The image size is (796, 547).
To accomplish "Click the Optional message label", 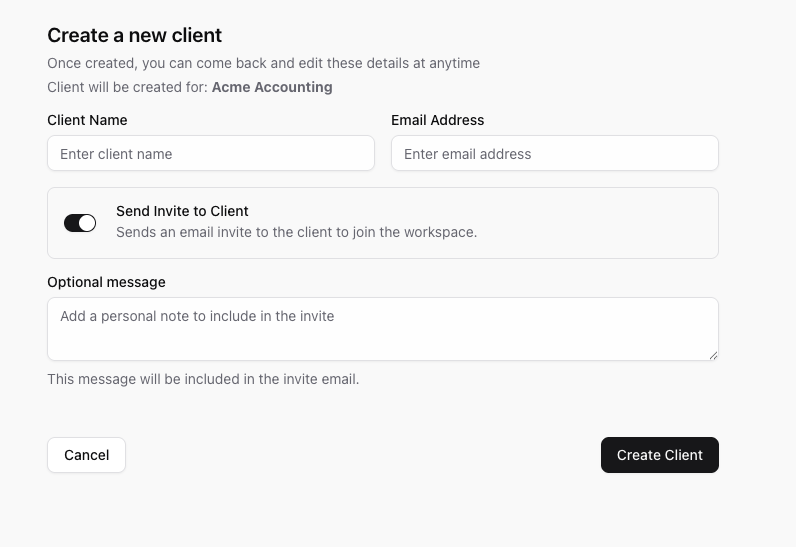I will pos(106,282).
